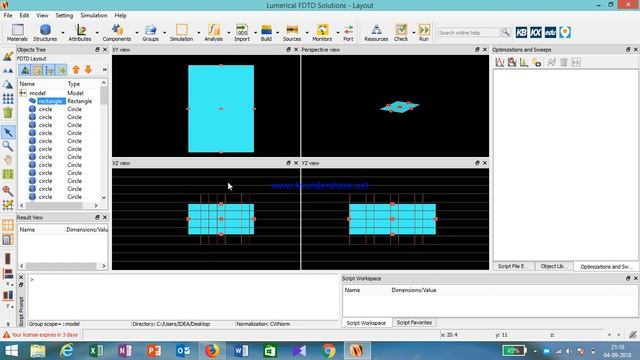Run the simulation with the Run icon
The image size is (640, 360).
point(424,32)
